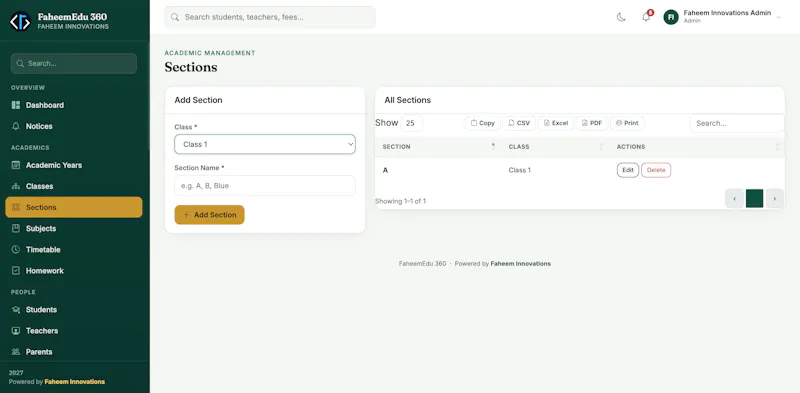
Task: Change the Show entries count box
Action: pos(411,123)
